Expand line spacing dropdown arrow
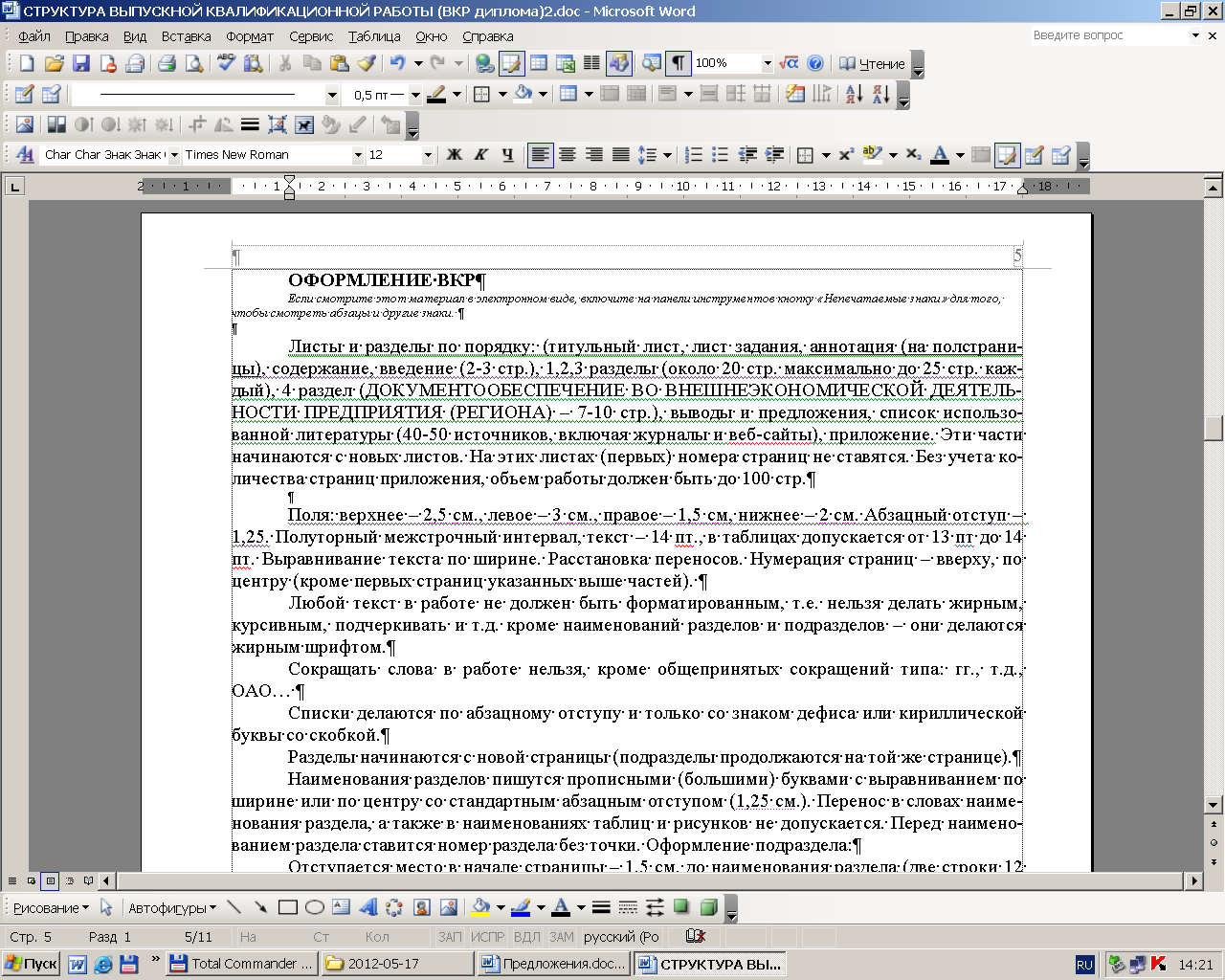1225x980 pixels. coord(667,155)
